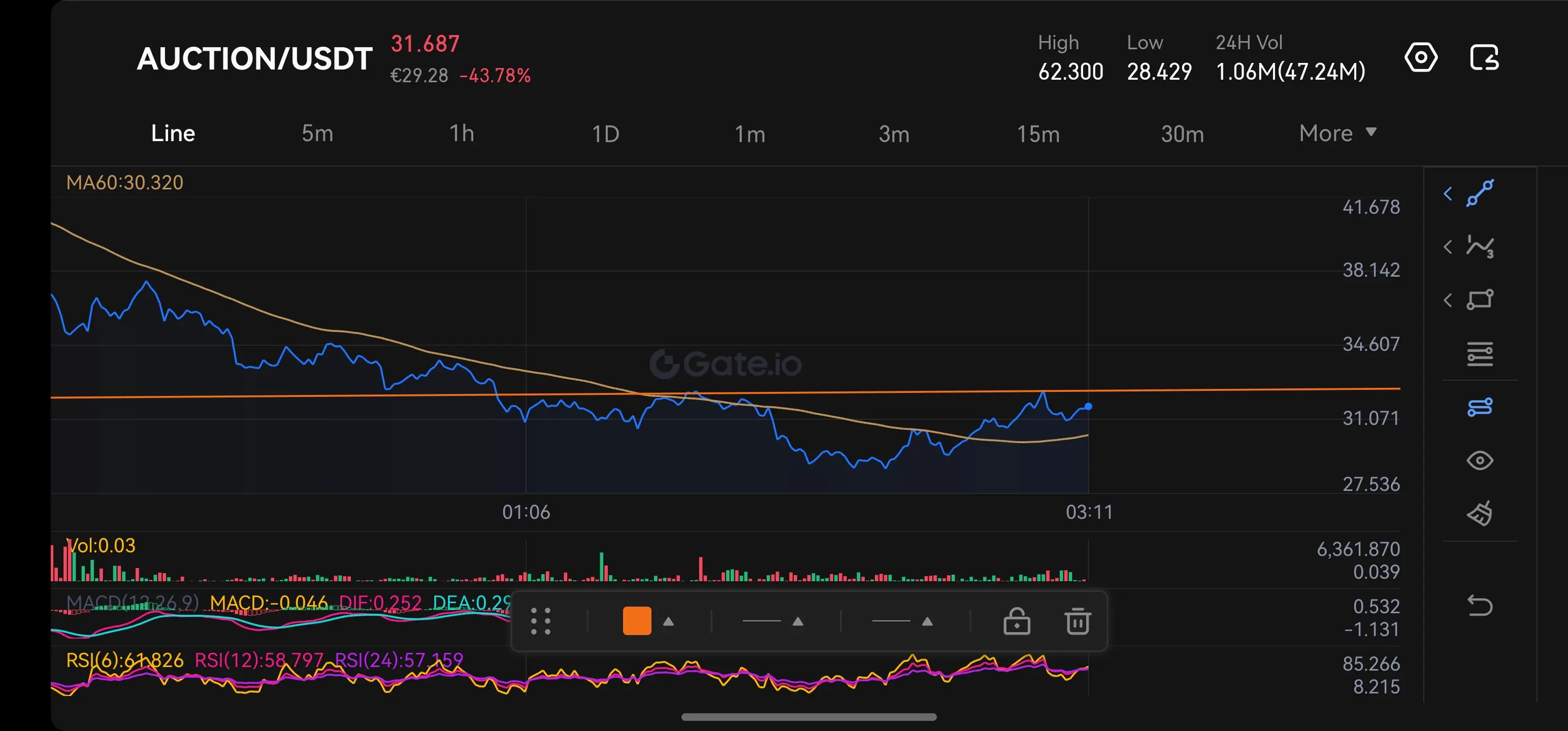Undo the last drawing action
1568x731 pixels.
click(x=1480, y=606)
